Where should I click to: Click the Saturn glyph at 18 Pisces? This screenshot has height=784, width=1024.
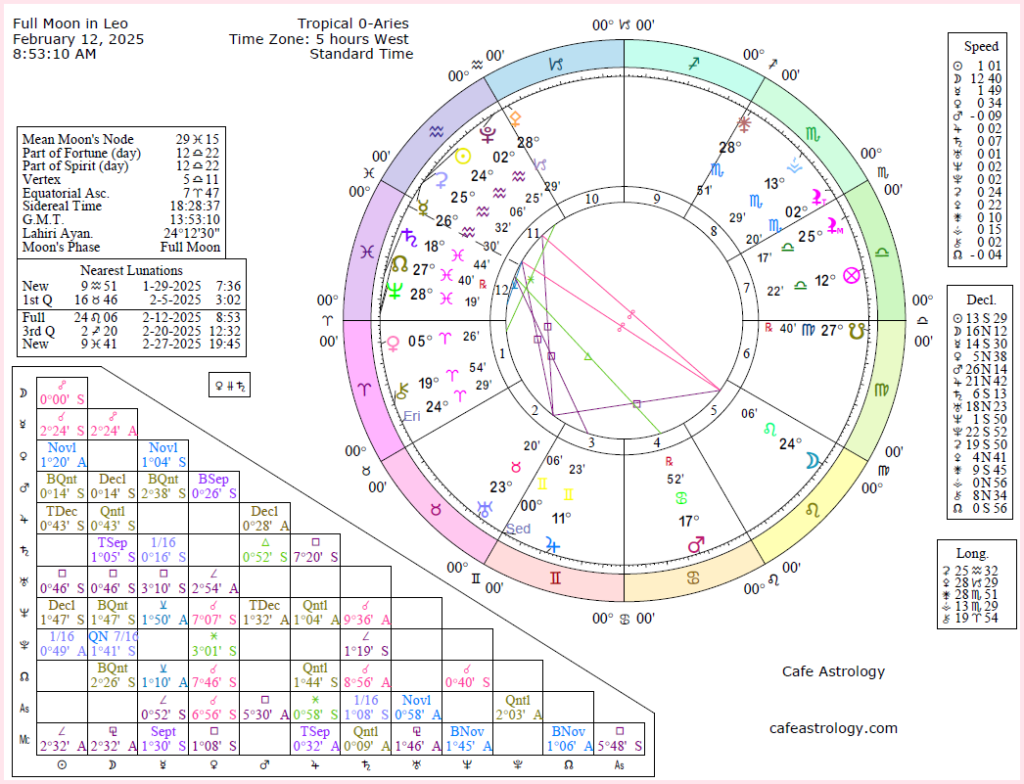(409, 237)
